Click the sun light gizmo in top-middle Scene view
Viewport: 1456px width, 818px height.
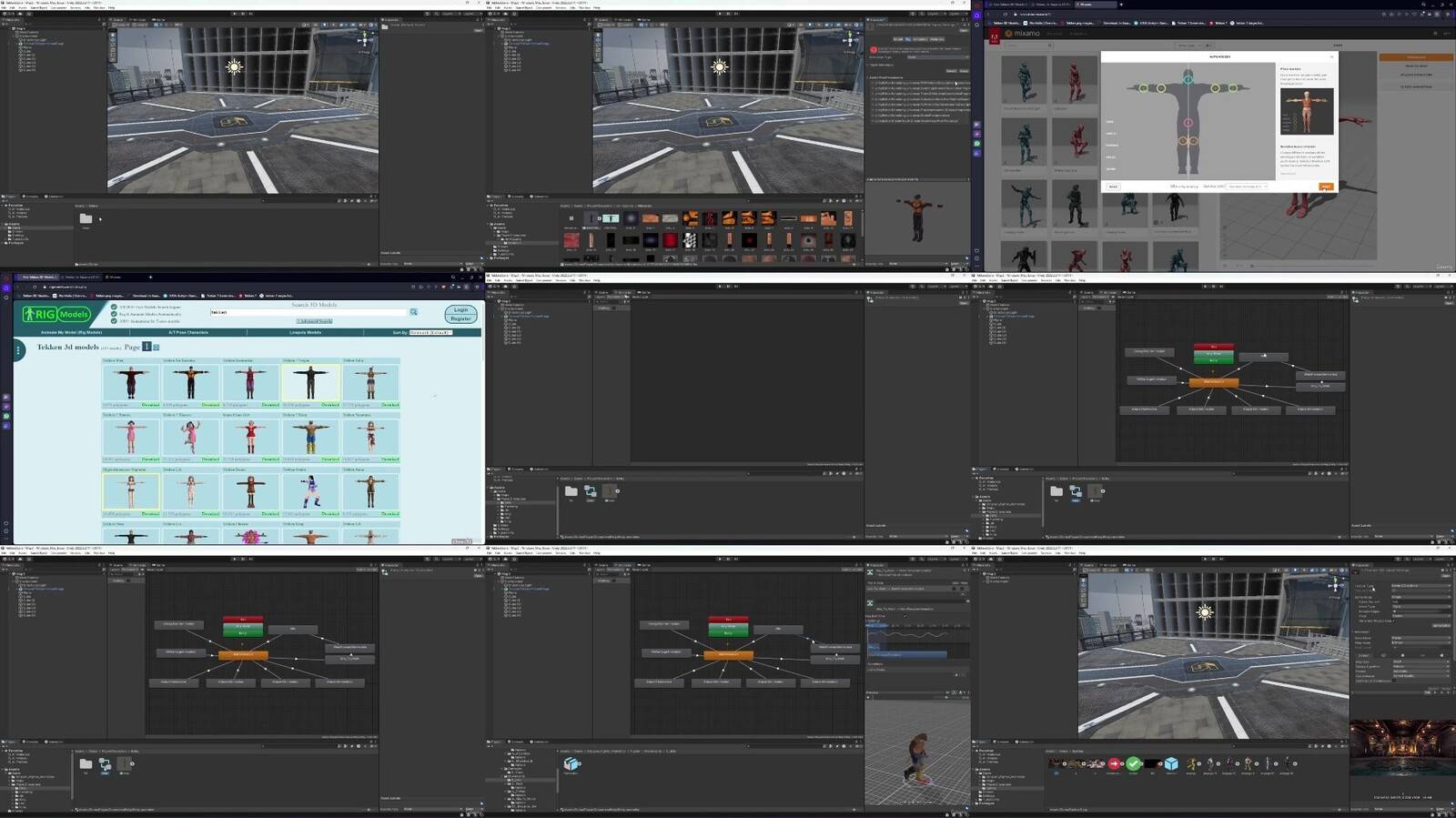(719, 66)
